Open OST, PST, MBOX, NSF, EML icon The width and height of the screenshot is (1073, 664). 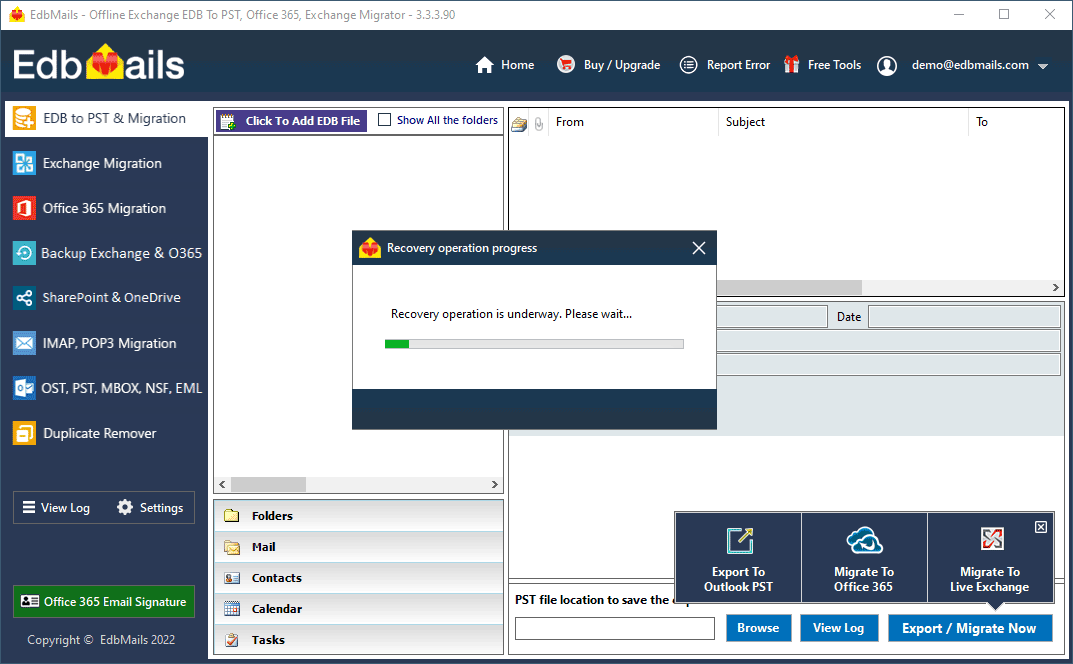[x=24, y=388]
